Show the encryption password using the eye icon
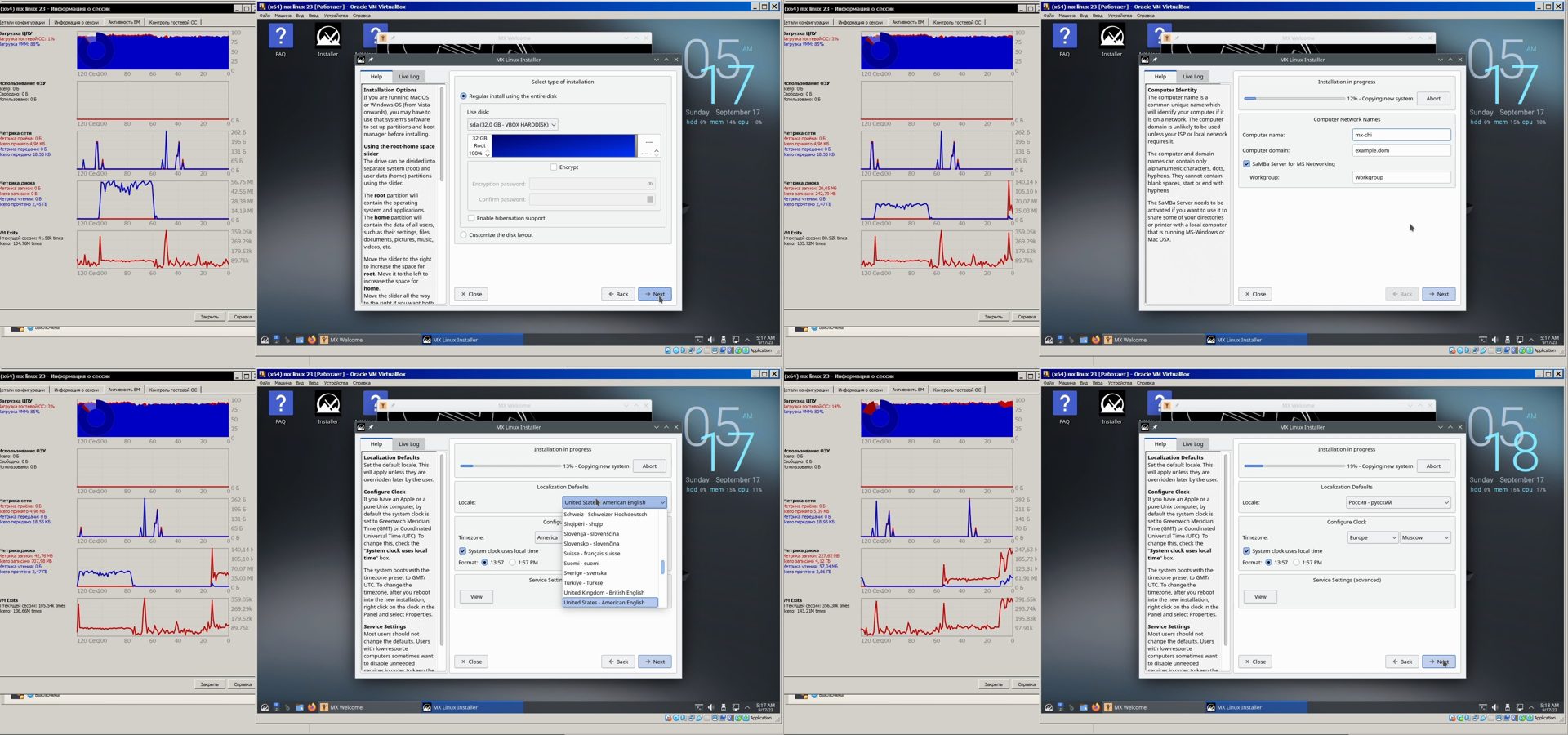 [650, 184]
